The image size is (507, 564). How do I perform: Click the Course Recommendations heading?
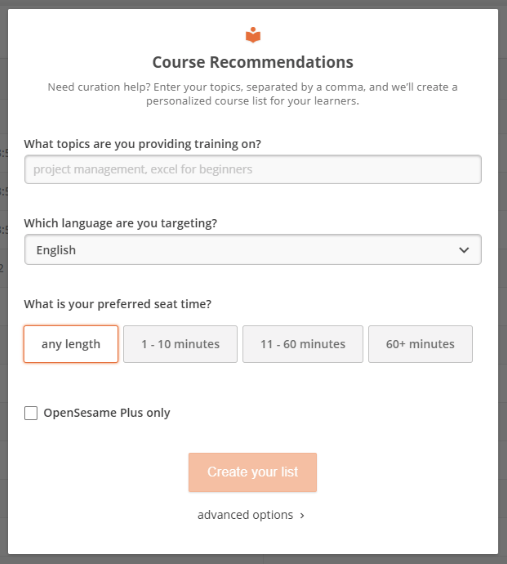tap(253, 62)
